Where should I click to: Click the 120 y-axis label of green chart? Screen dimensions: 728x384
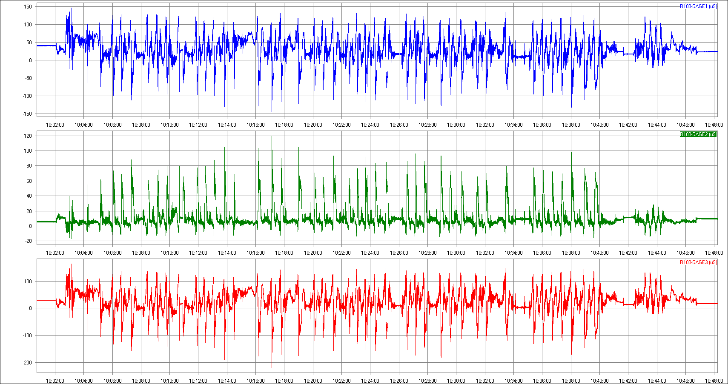[x=27, y=136]
